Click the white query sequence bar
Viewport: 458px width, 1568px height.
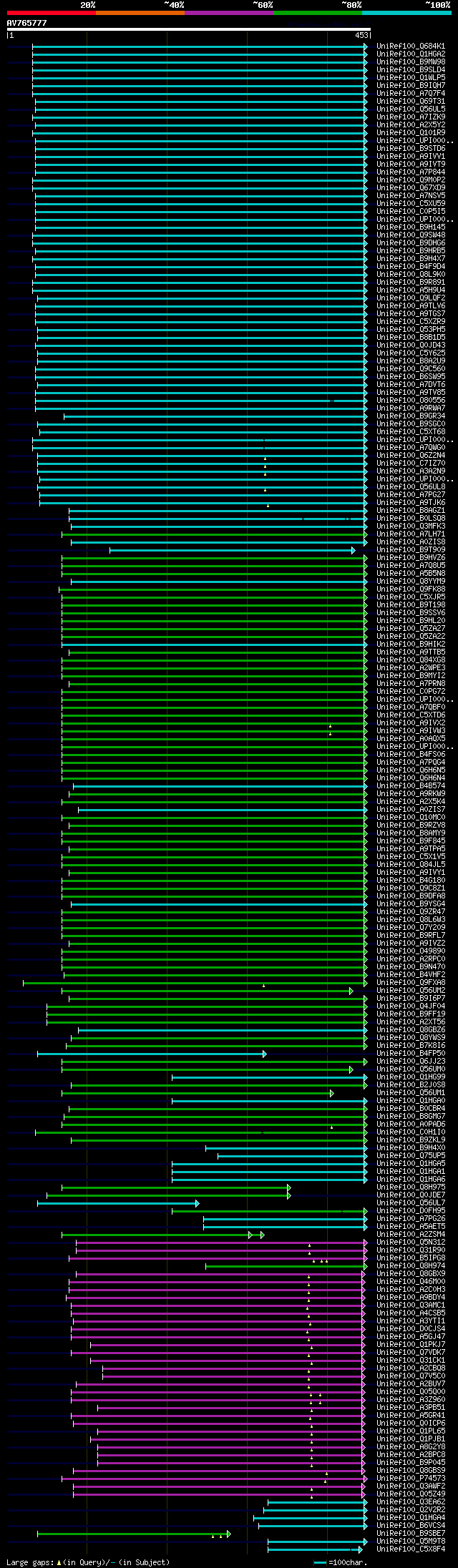pos(188,29)
